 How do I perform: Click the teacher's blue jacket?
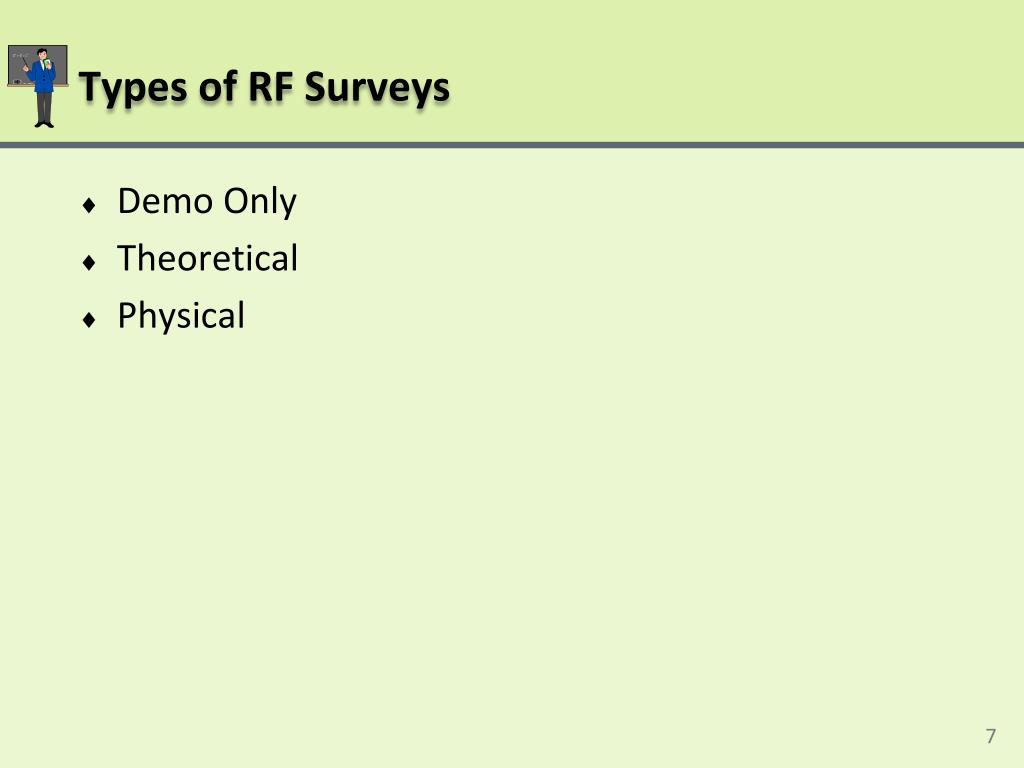point(44,78)
